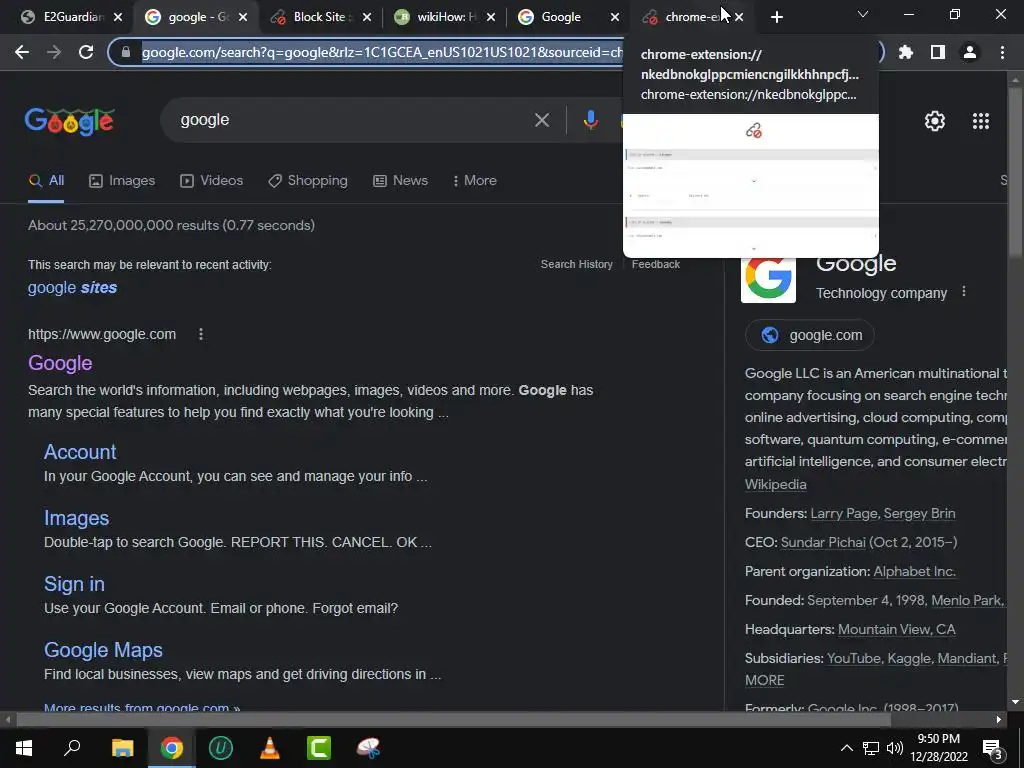1024x768 pixels.
Task: Reload the current page
Action: (86, 52)
